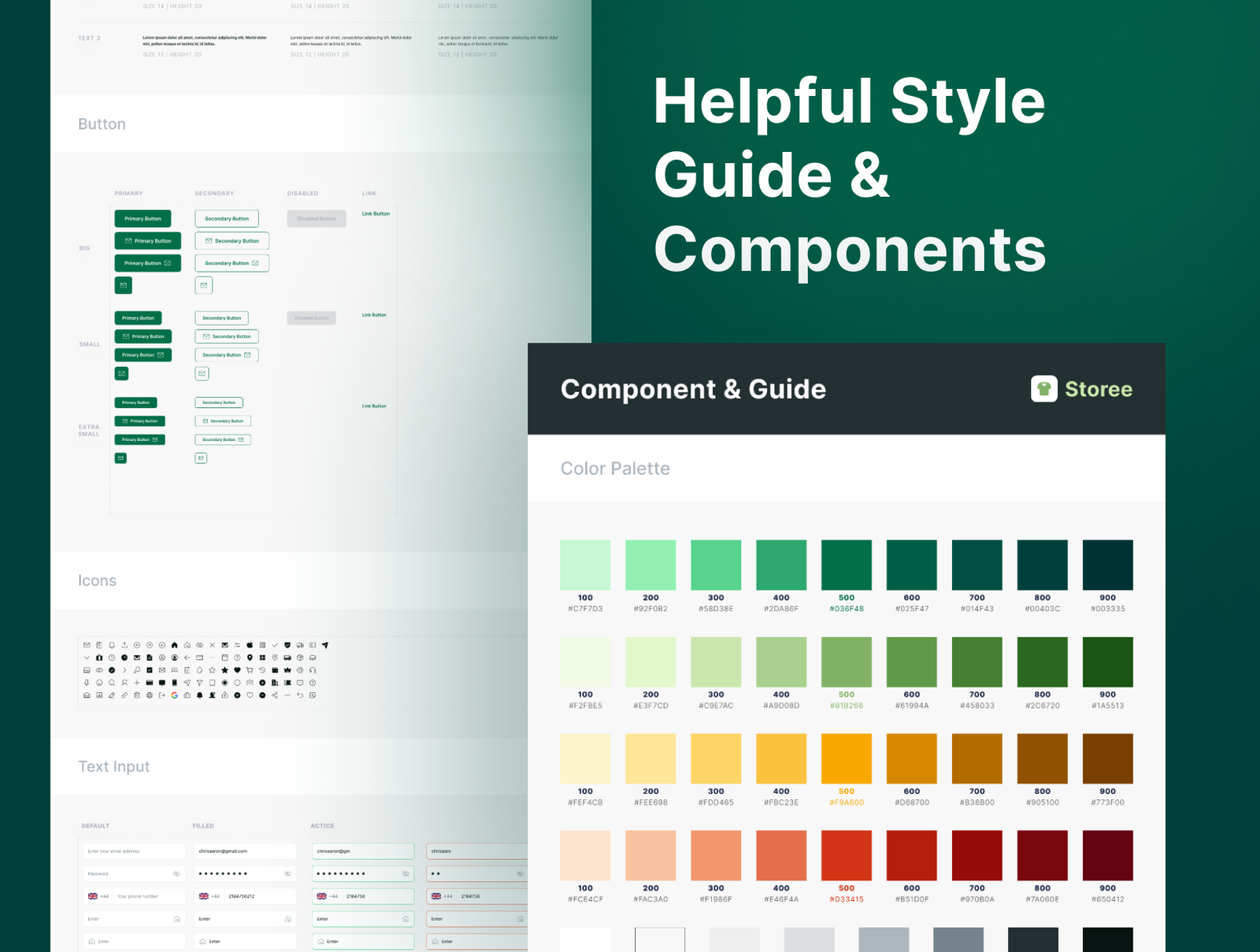Click the solid black star icon
Screen dimensions: 1260x952
pyautogui.click(x=224, y=670)
